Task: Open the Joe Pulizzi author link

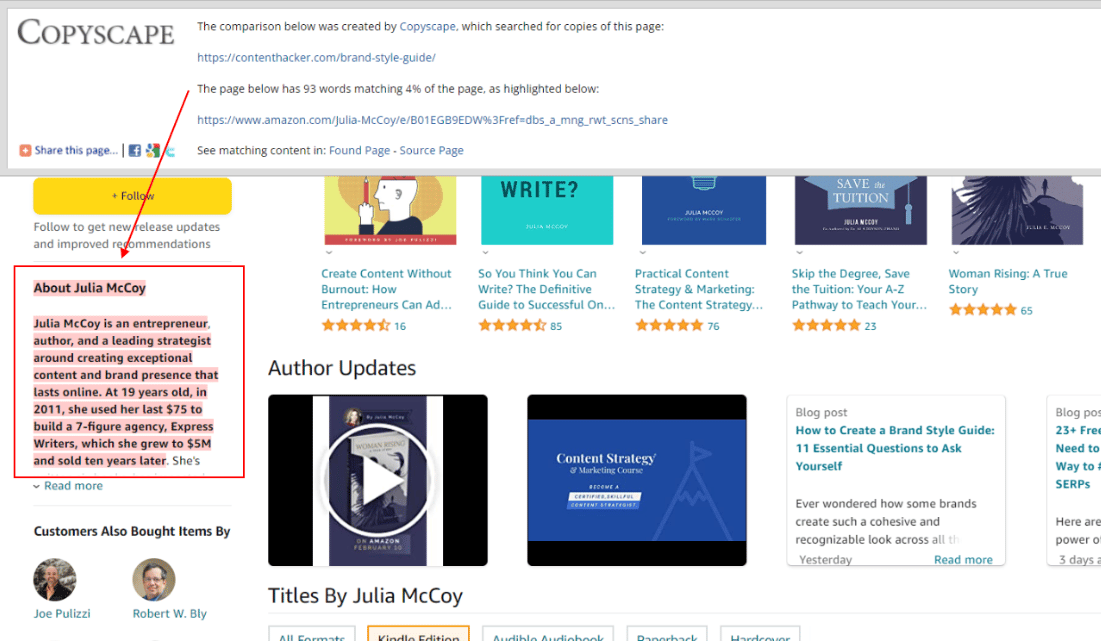Action: pyautogui.click(x=62, y=614)
